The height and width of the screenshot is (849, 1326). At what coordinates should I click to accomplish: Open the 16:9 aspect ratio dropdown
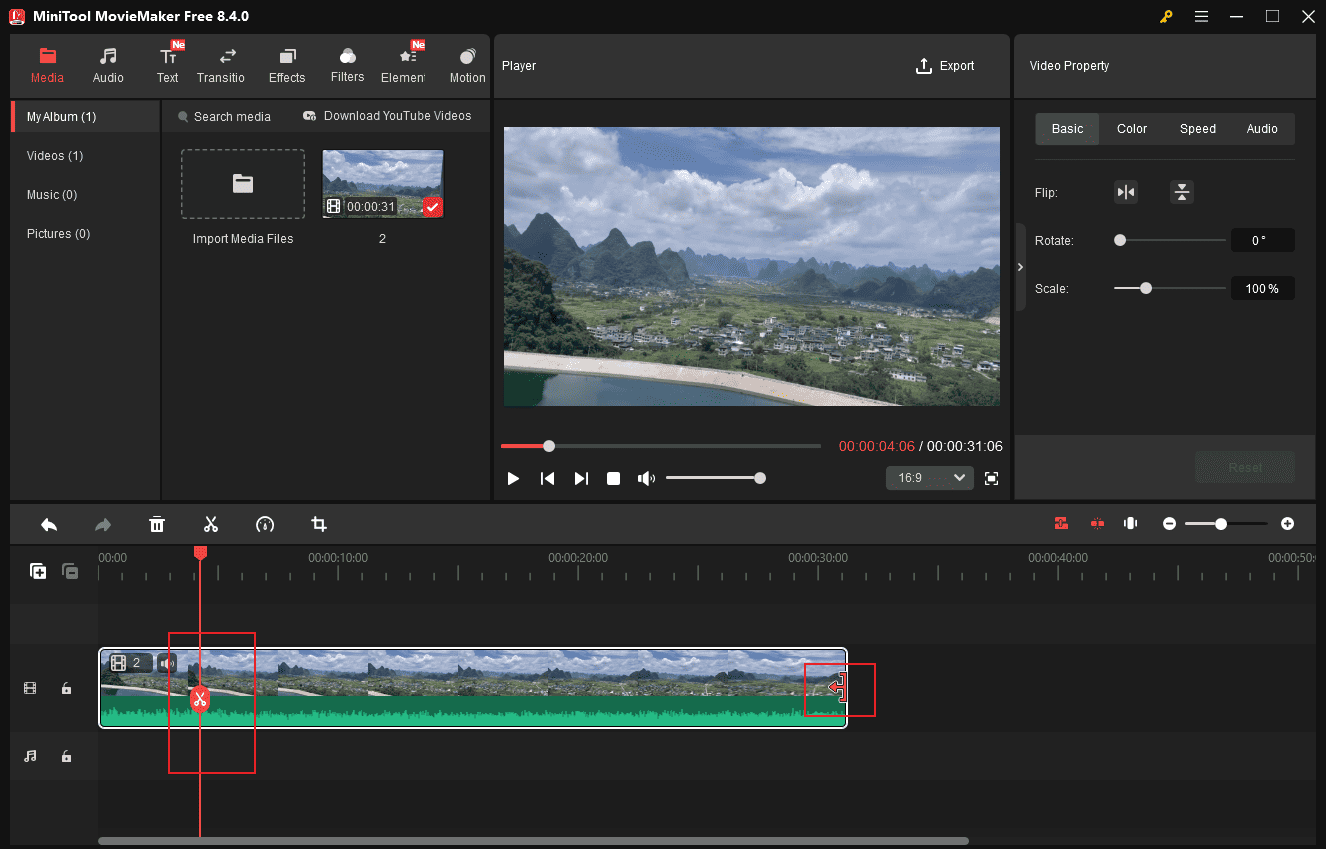click(929, 477)
